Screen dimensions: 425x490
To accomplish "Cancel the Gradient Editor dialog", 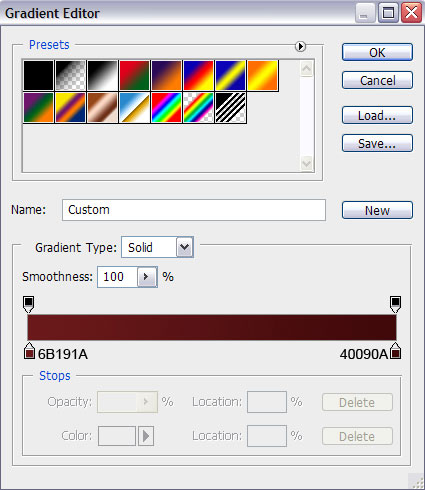I will pos(377,80).
